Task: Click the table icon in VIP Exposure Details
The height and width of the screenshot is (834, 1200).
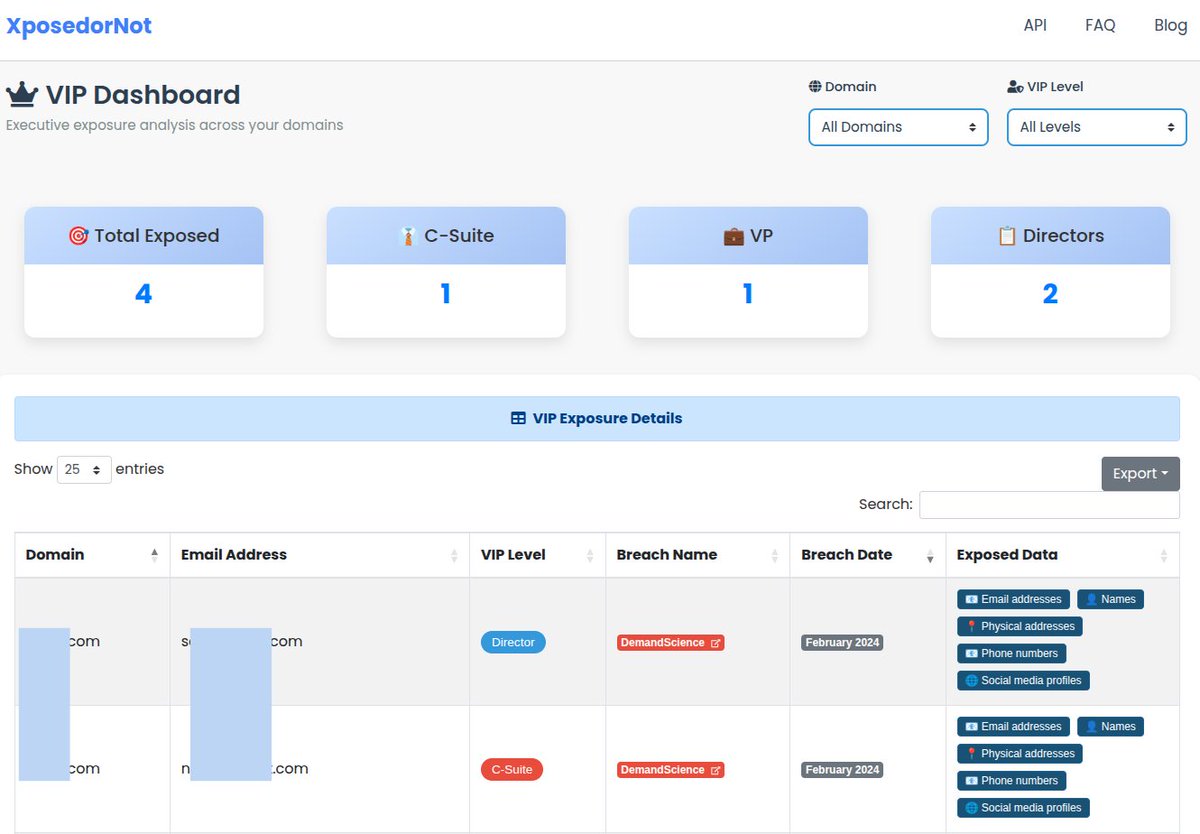Action: coord(518,419)
